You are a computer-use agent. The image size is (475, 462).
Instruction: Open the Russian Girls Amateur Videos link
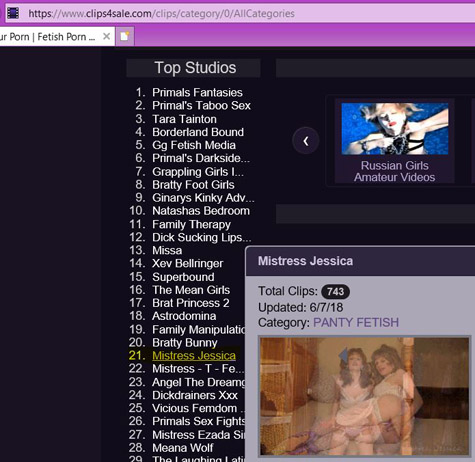pyautogui.click(x=395, y=171)
